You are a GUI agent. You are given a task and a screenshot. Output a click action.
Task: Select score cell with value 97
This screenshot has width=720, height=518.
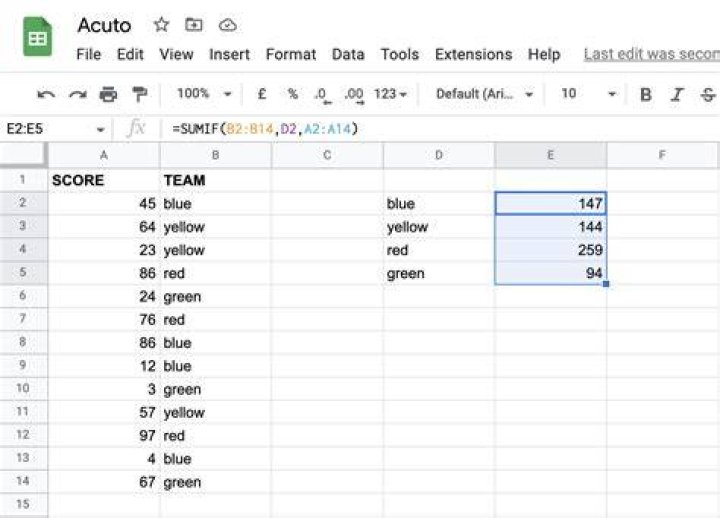104,435
